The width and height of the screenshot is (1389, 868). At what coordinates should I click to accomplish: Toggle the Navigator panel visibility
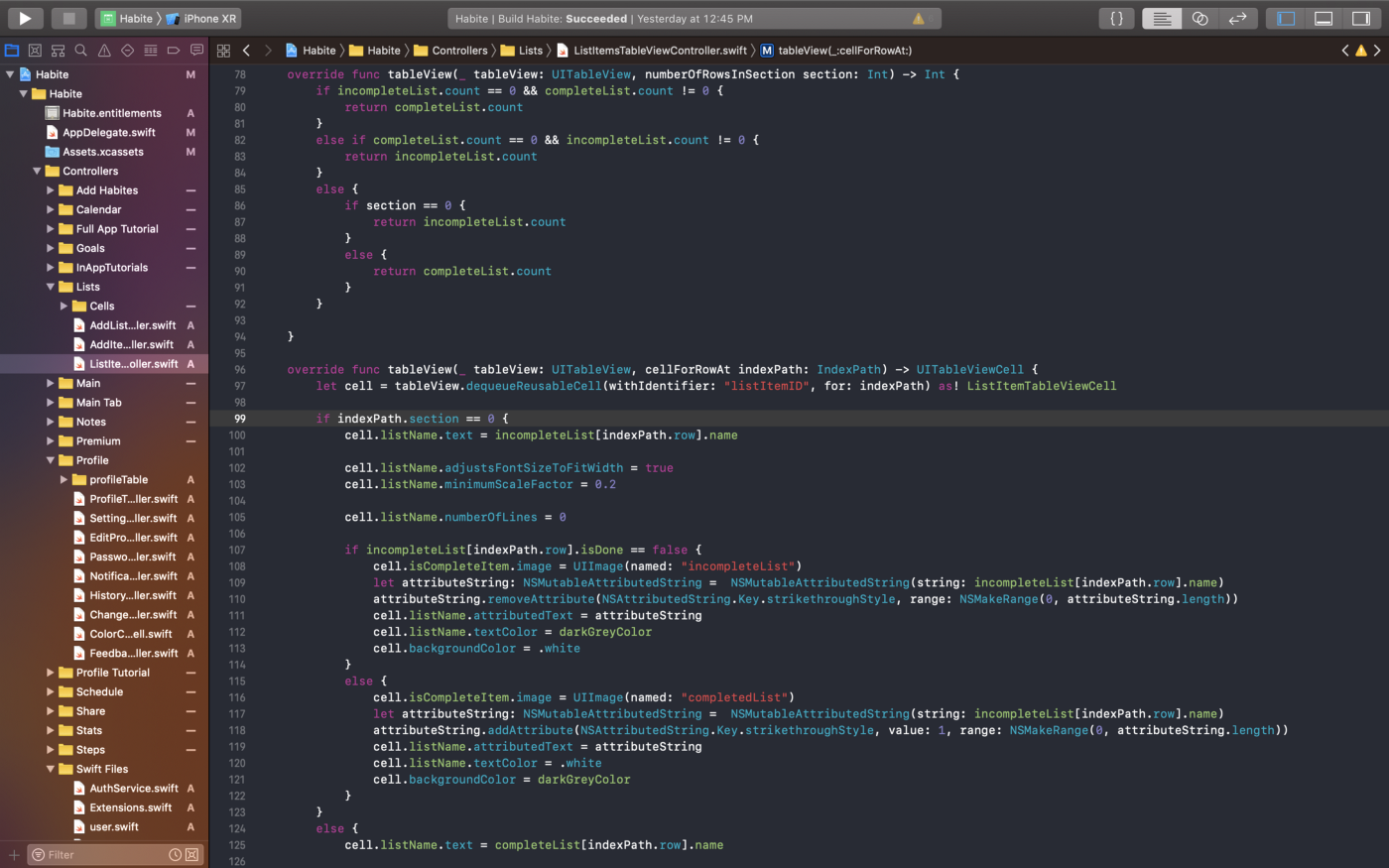coord(1286,18)
